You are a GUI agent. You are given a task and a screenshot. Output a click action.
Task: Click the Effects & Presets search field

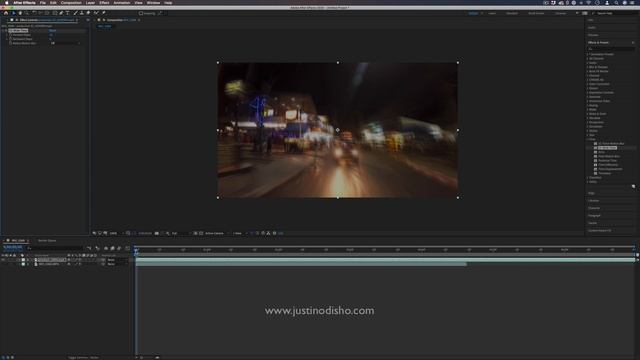pyautogui.click(x=611, y=49)
